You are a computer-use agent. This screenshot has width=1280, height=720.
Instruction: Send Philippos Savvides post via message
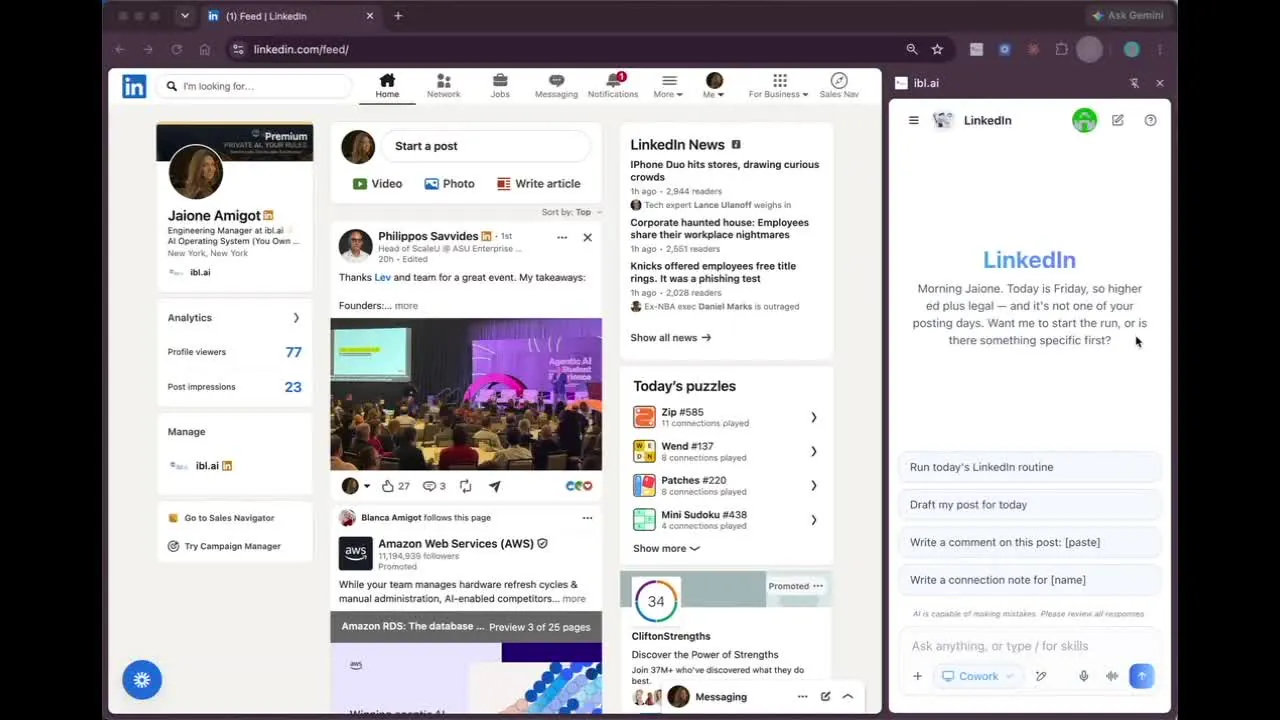(x=495, y=486)
